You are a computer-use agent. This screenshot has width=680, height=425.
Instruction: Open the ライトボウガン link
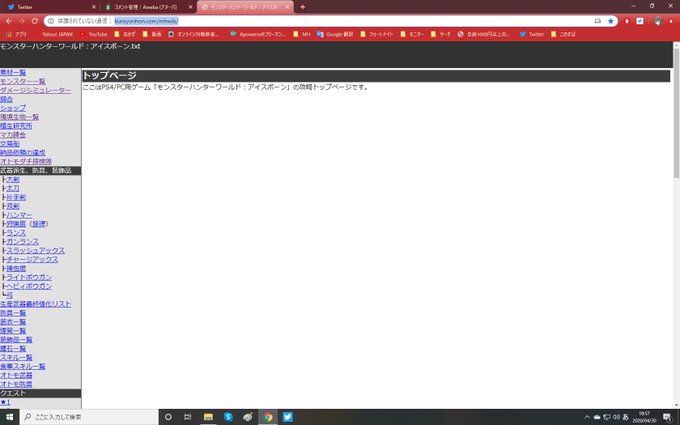(29, 277)
